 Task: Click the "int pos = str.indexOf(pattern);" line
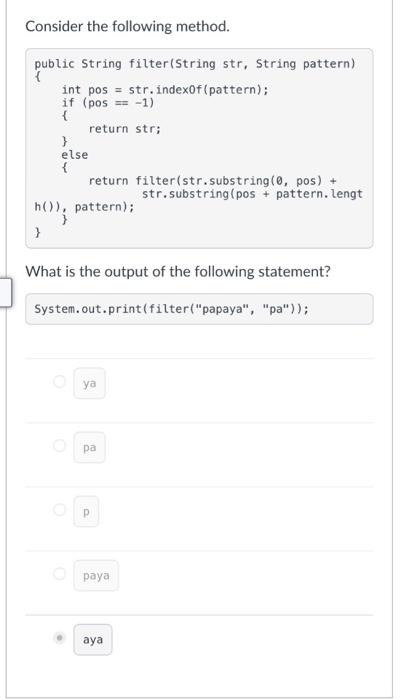[x=165, y=90]
